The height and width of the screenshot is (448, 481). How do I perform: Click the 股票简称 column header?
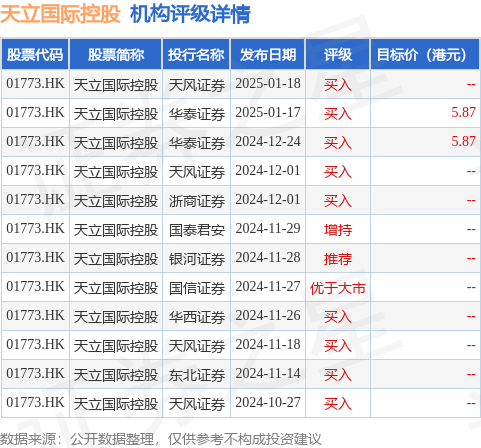(116, 54)
